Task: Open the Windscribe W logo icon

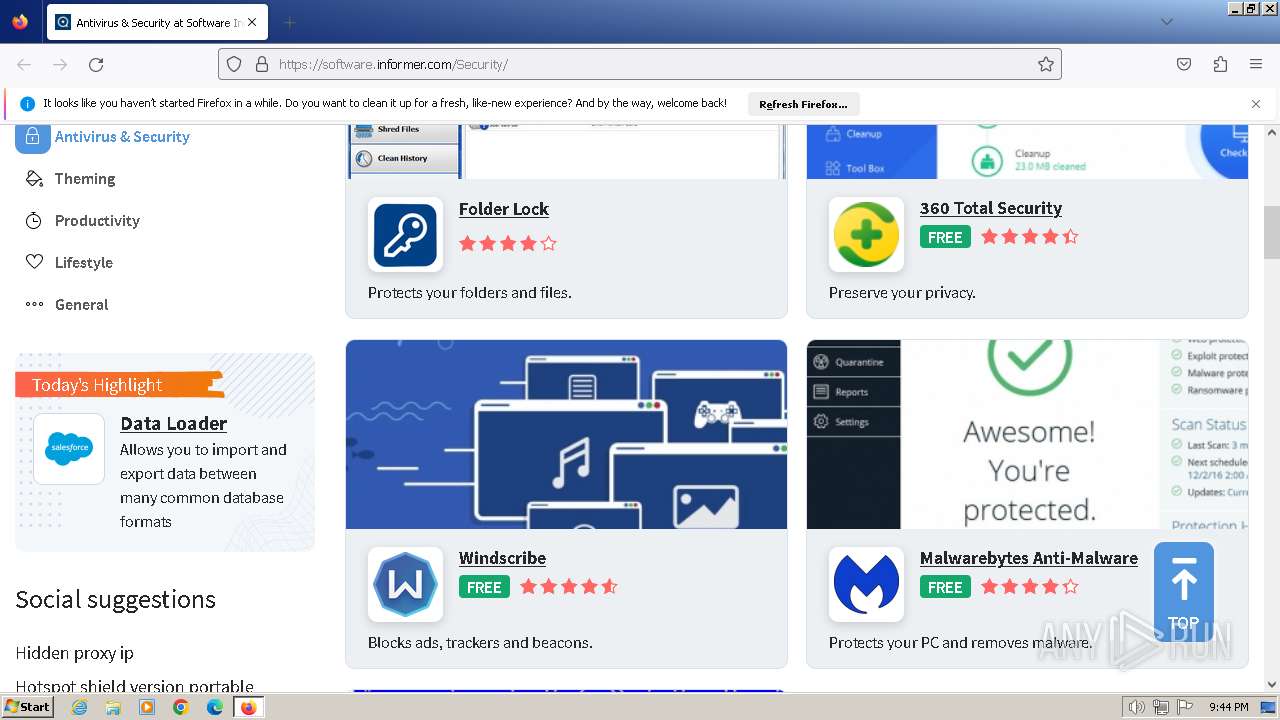Action: (x=405, y=584)
